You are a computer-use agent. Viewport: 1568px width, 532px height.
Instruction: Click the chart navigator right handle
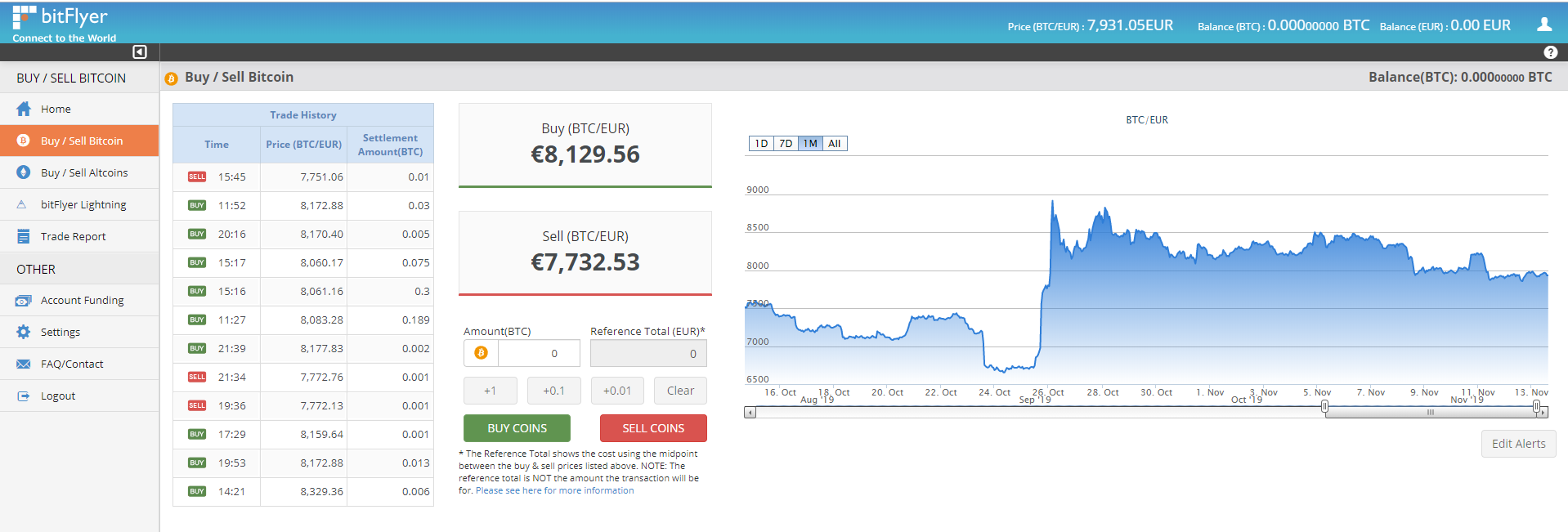(1536, 406)
